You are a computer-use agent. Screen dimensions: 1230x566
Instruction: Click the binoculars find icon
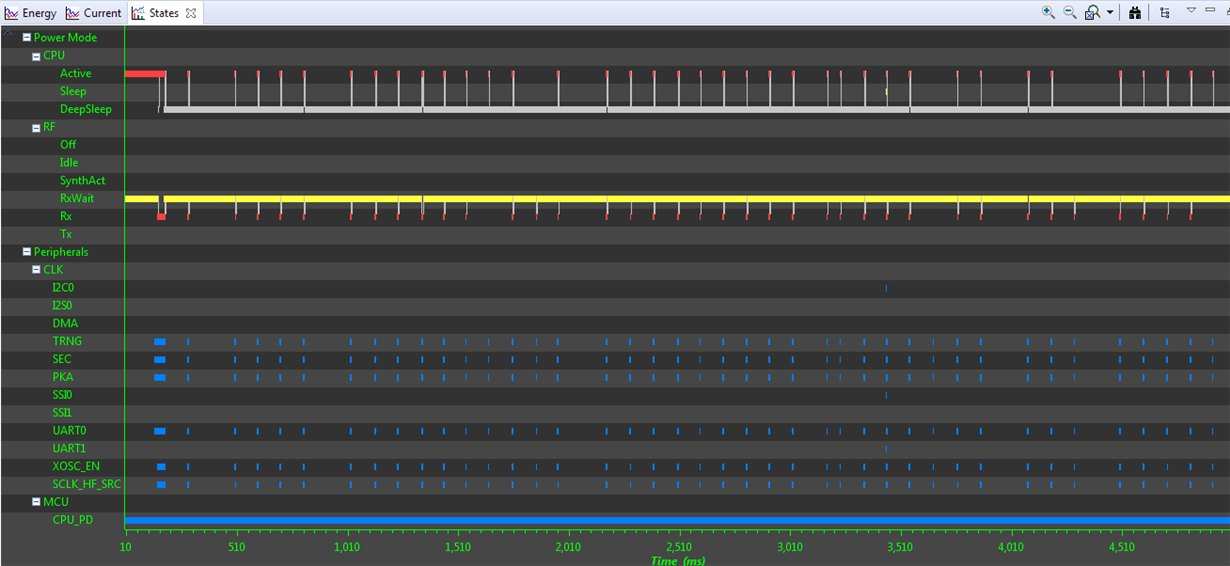click(x=1135, y=13)
